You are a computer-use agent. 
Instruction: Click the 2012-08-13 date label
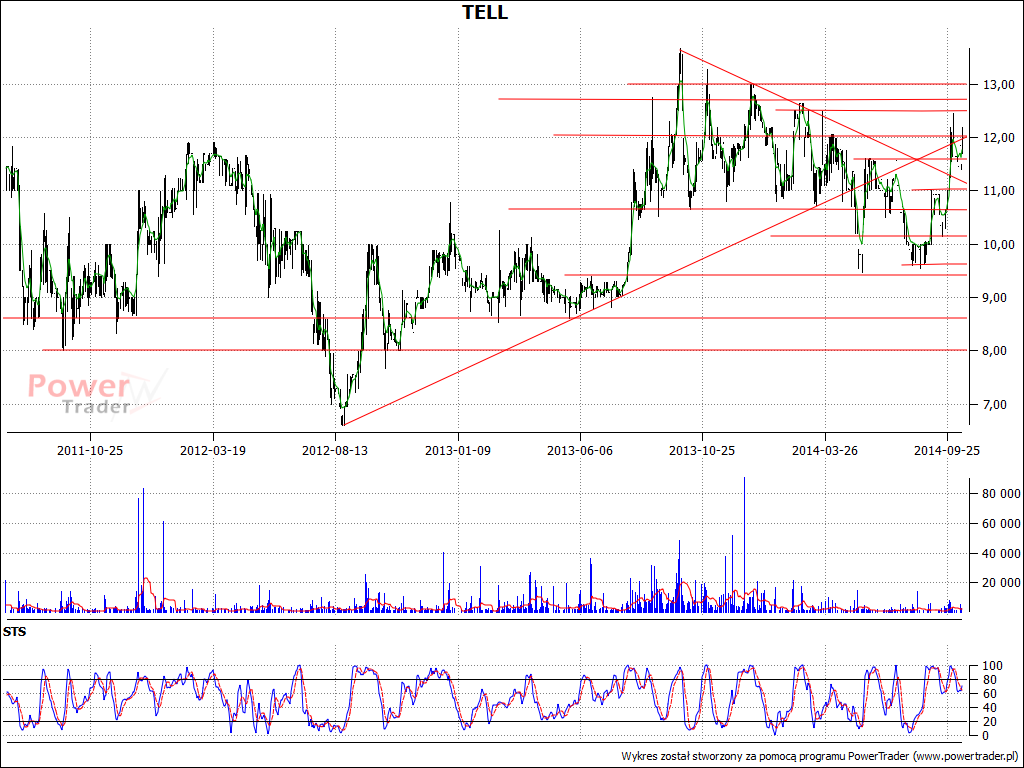point(335,451)
